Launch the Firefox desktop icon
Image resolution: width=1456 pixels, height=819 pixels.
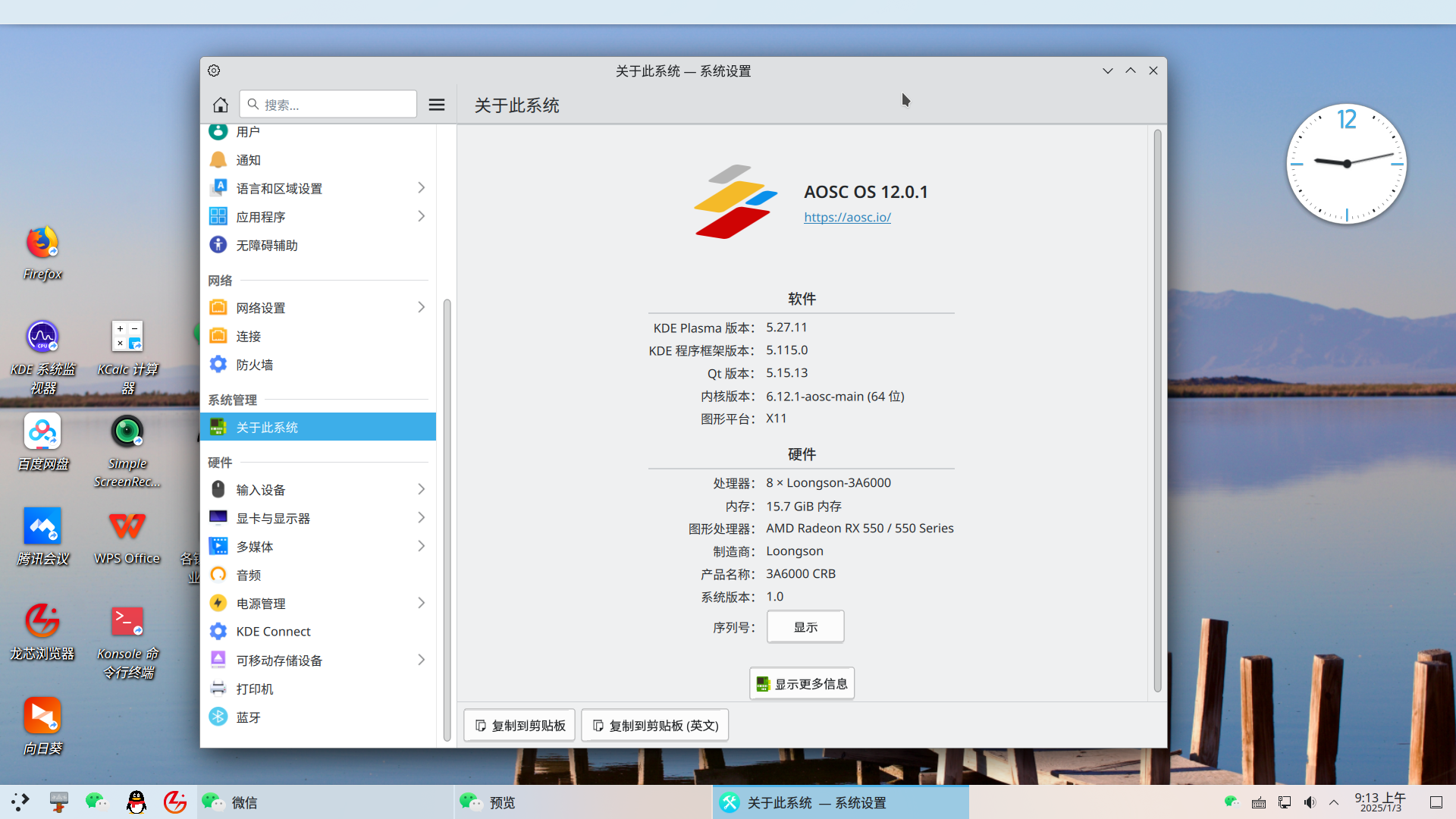tap(42, 253)
